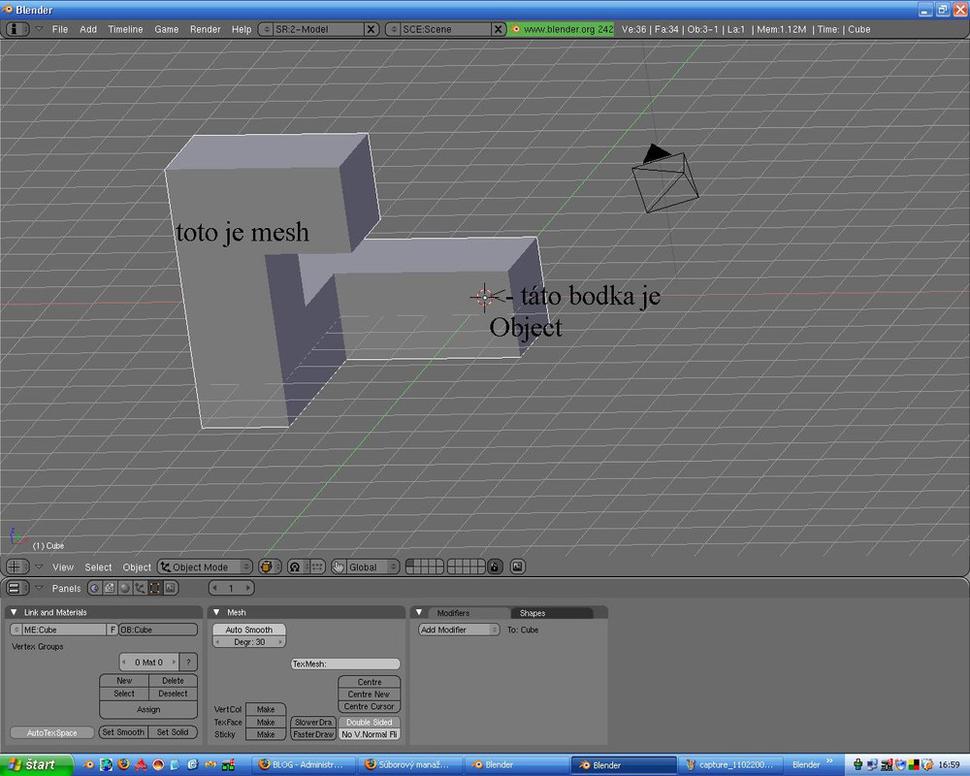Image resolution: width=970 pixels, height=776 pixels.
Task: Open the Add Modifier dropdown
Action: click(459, 630)
